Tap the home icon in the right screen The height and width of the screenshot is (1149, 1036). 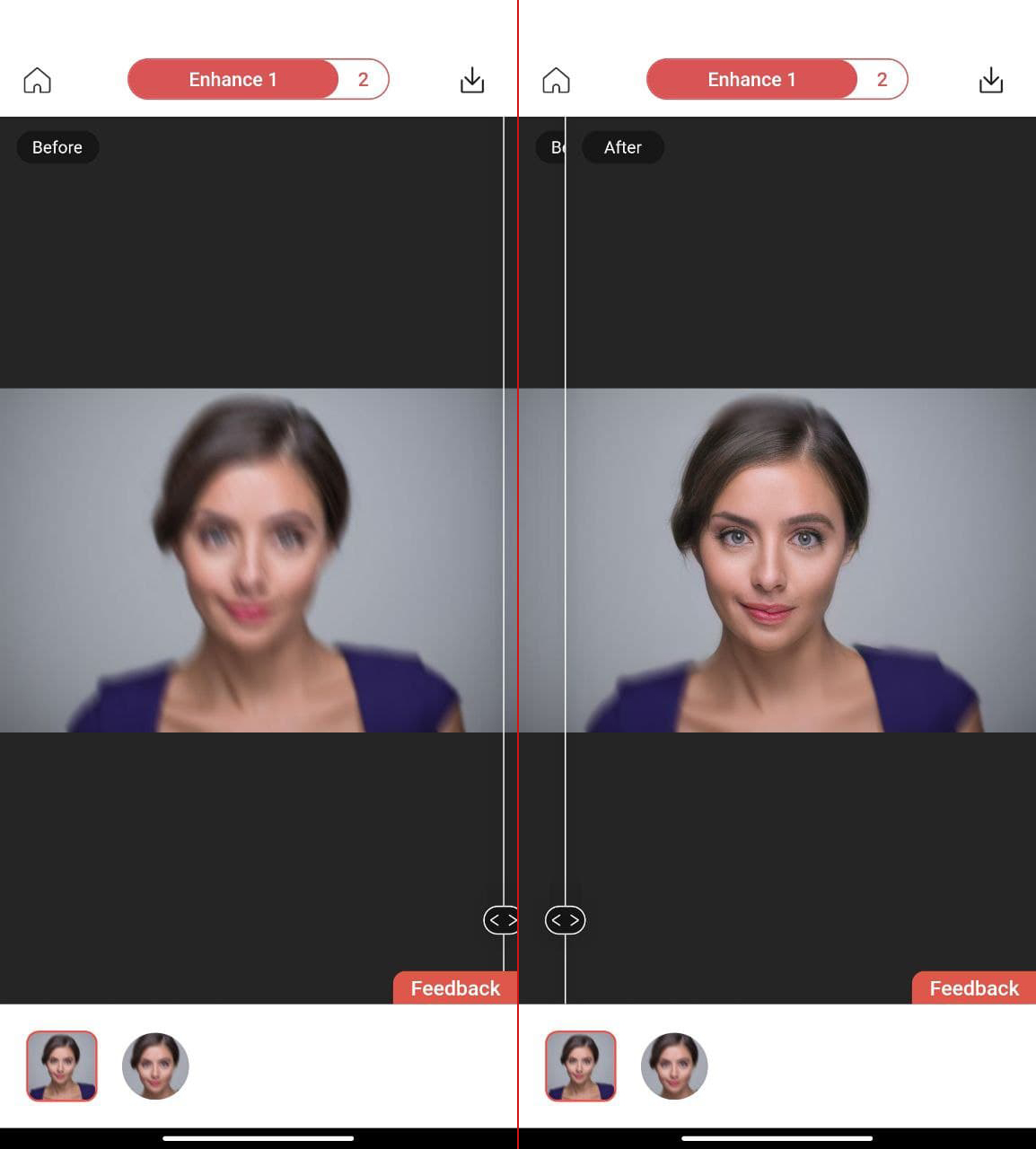click(556, 80)
